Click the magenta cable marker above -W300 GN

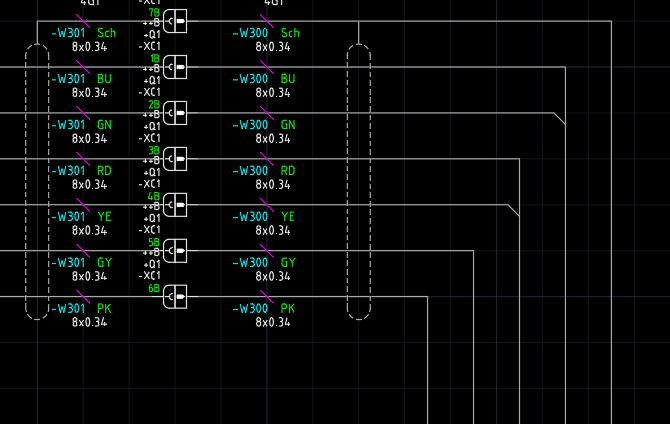(267, 113)
